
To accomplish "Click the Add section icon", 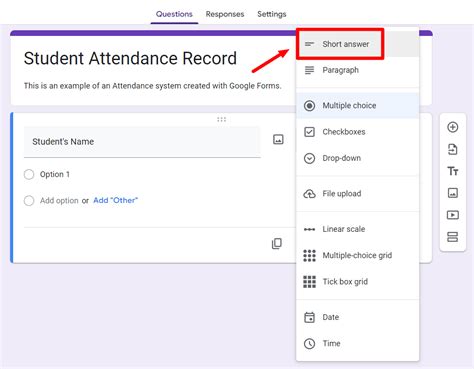I will [452, 237].
